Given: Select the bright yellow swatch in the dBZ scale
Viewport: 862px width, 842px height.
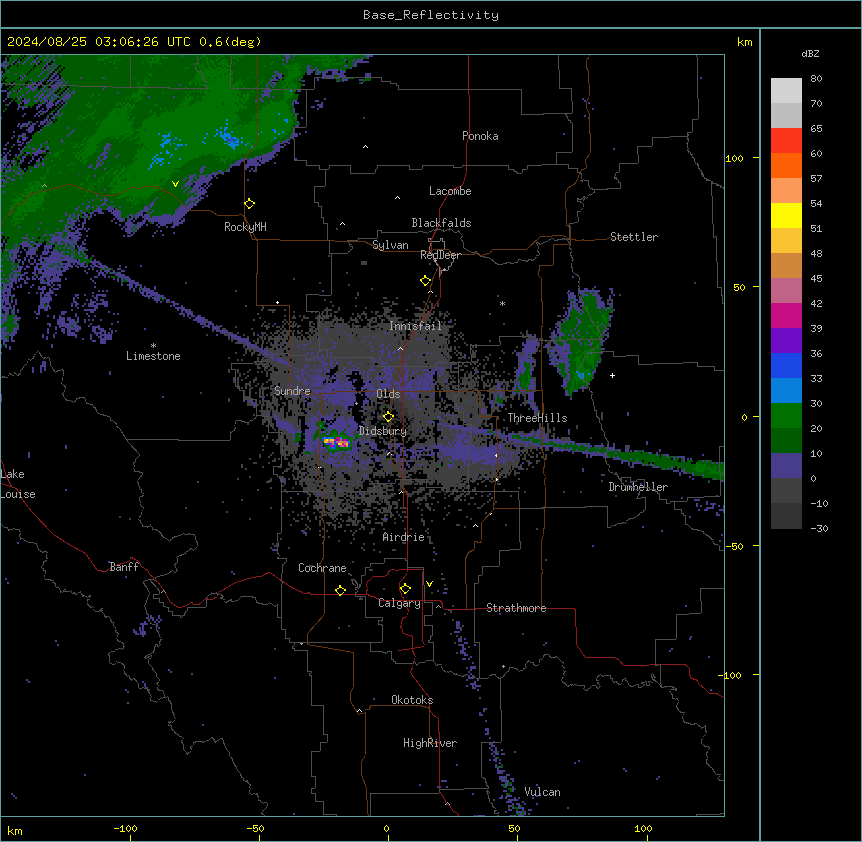Looking at the screenshot, I should tap(786, 215).
